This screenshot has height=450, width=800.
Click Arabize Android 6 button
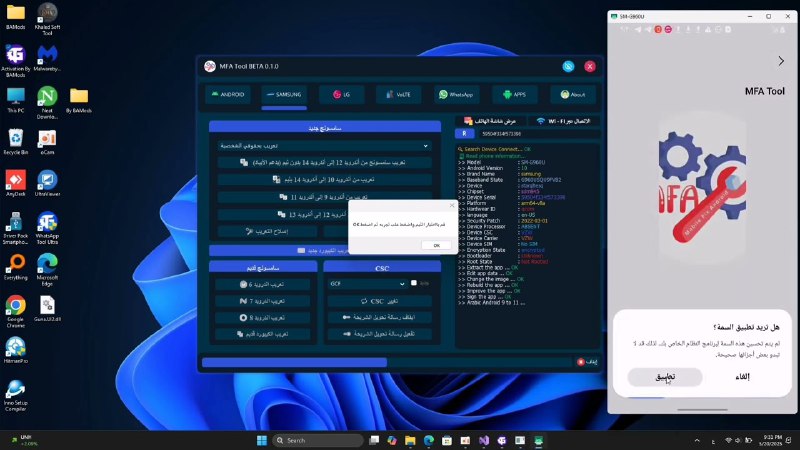[262, 284]
